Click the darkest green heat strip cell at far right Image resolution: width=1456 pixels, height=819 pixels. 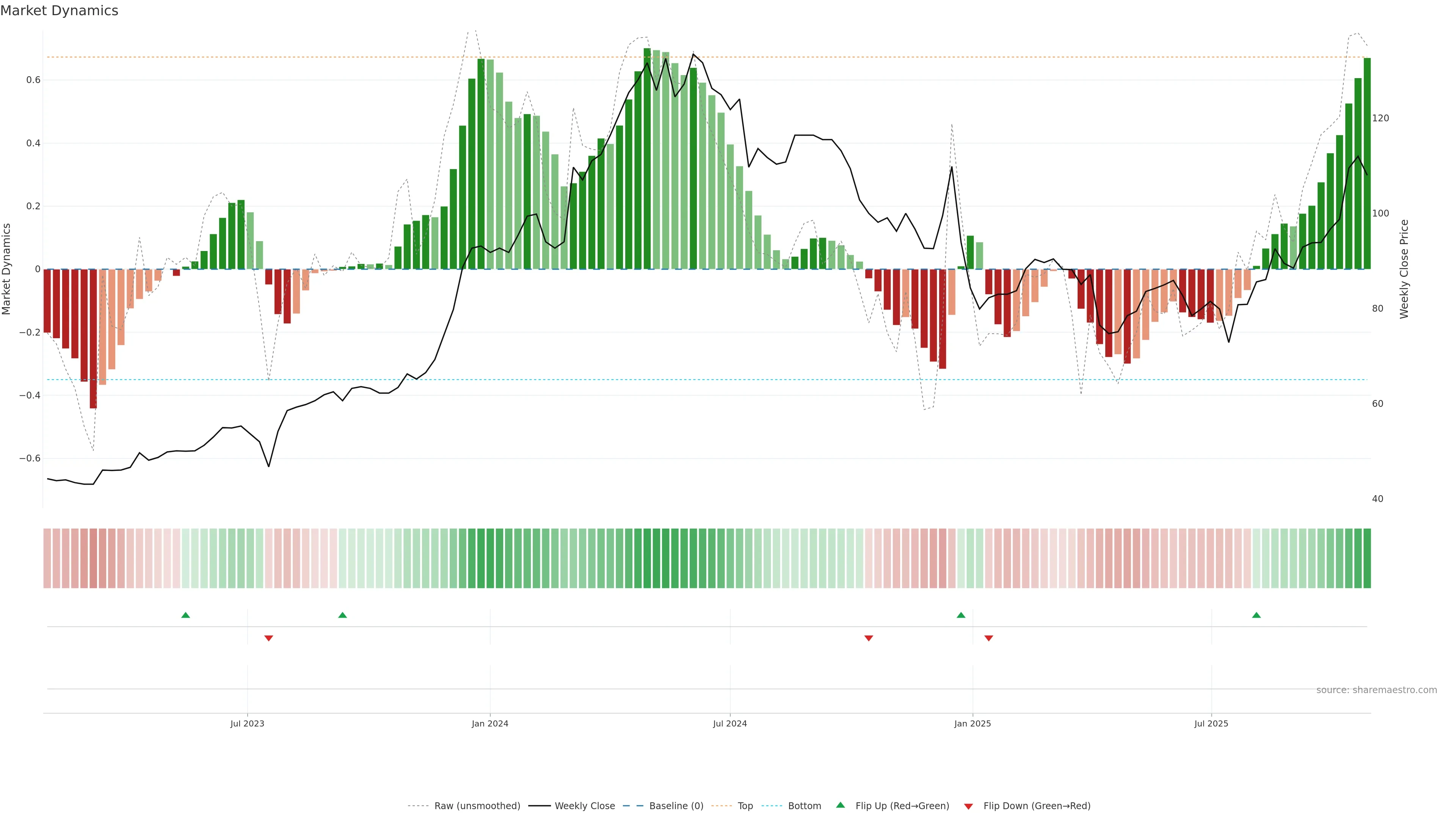1367,559
